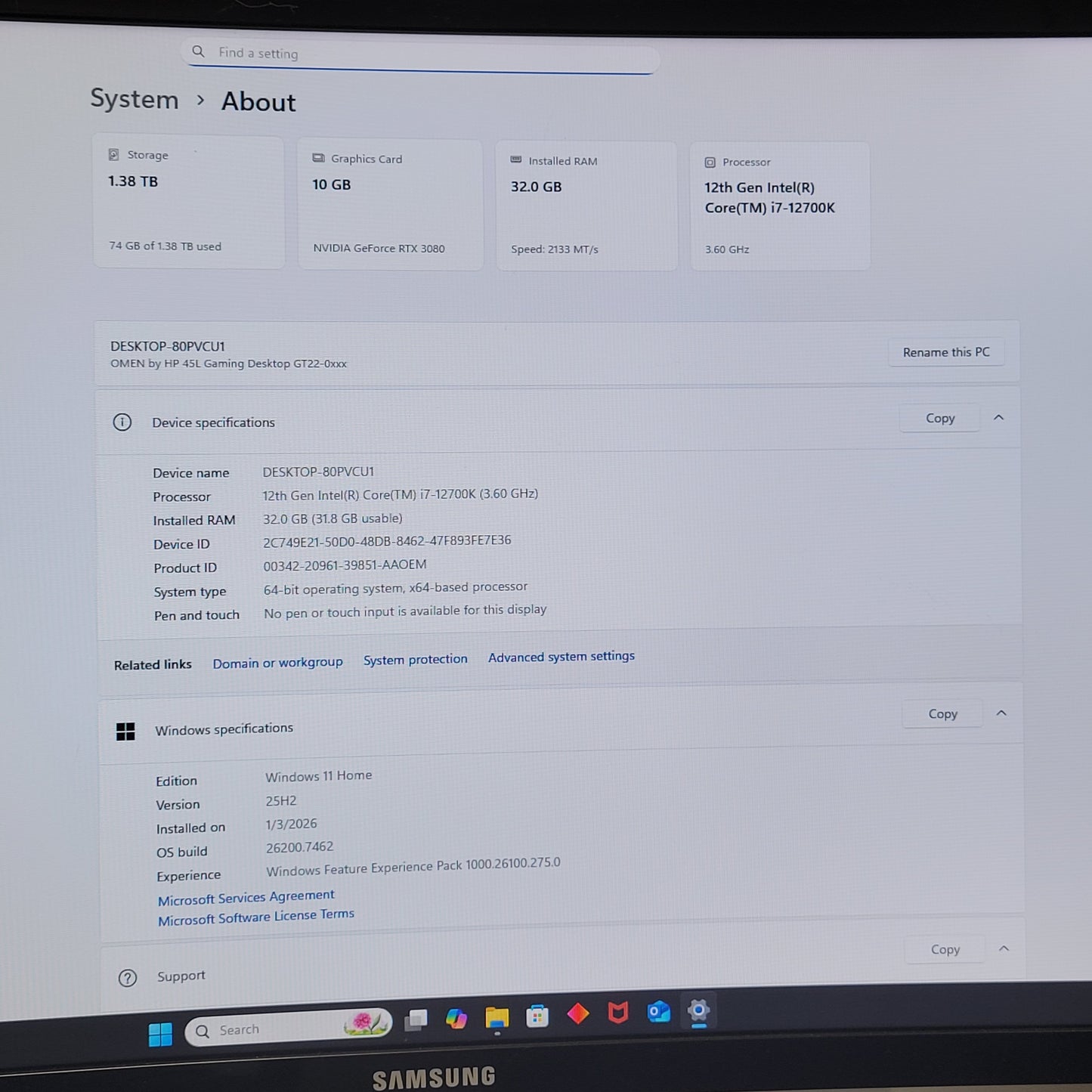
Task: Open the Graphics Card 10 GB card
Action: 390,204
